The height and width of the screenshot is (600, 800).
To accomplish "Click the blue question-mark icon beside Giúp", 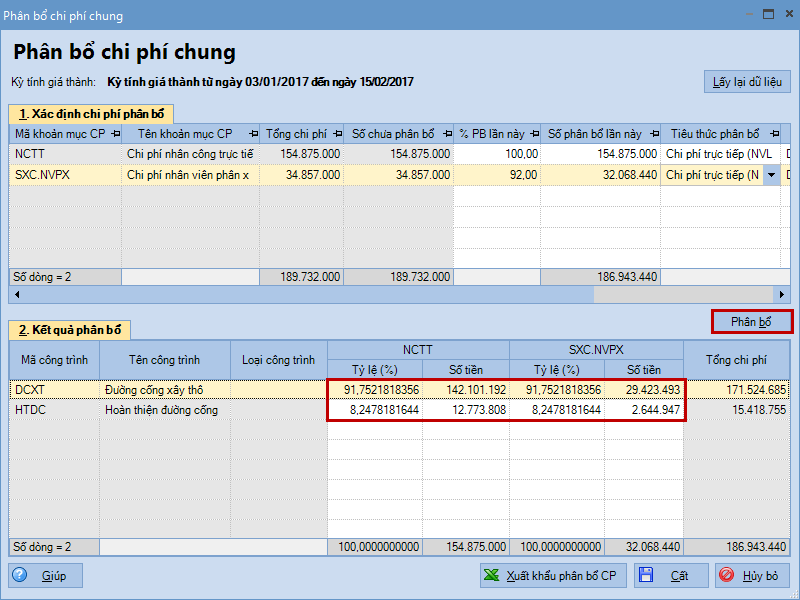I will click(22, 576).
